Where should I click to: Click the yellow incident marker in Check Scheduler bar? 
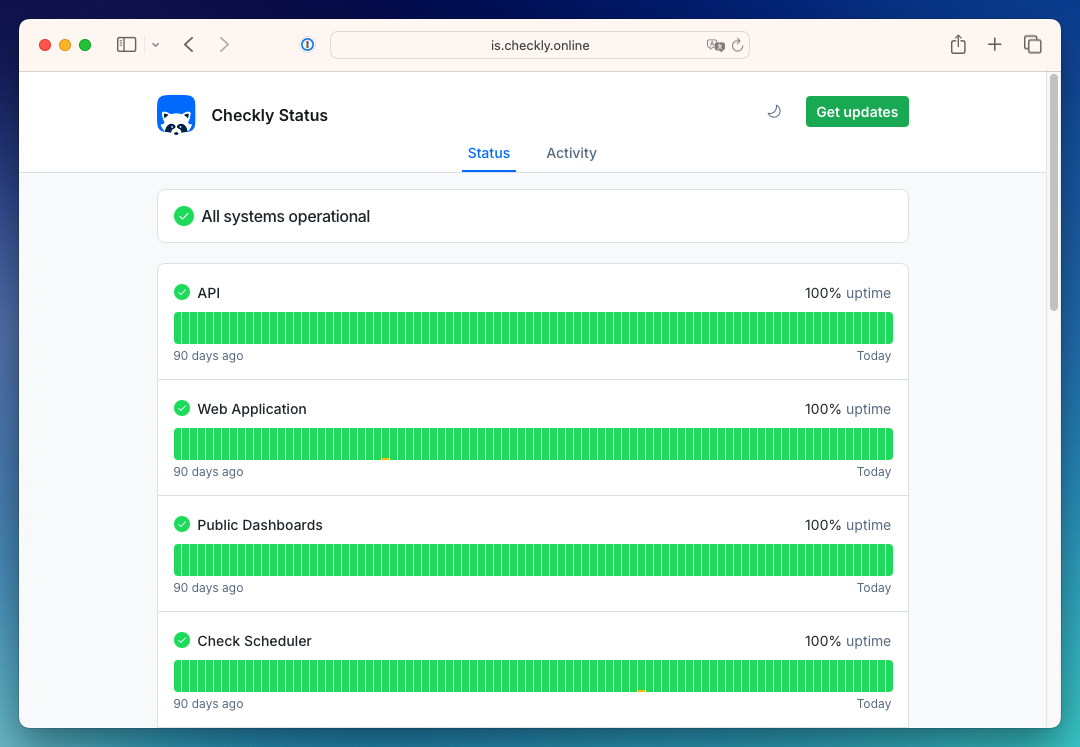641,690
